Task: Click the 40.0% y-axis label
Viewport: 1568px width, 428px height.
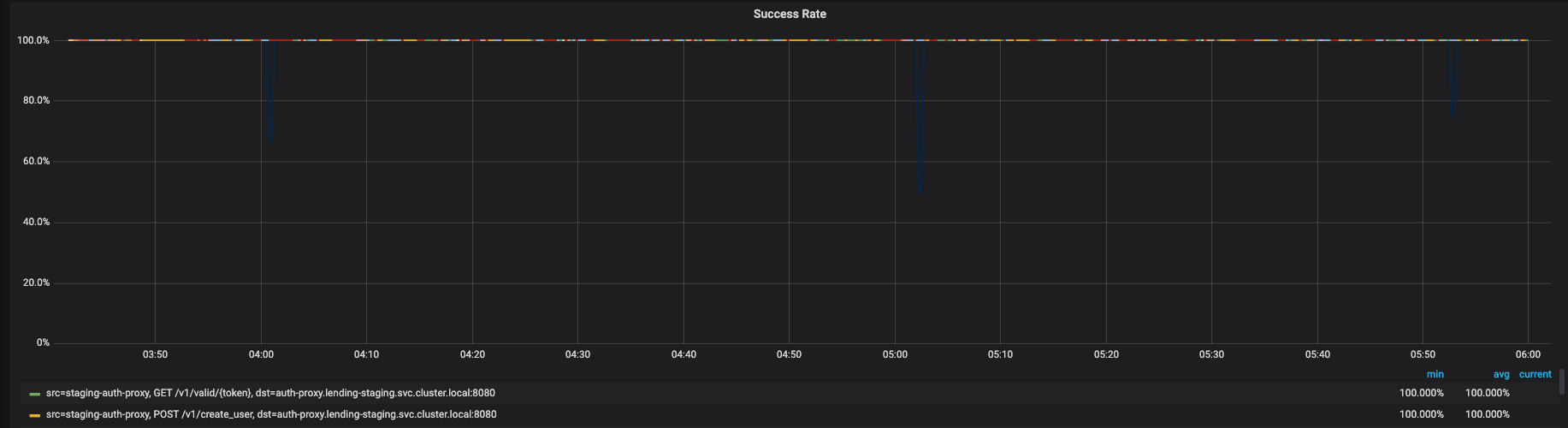Action: click(36, 222)
